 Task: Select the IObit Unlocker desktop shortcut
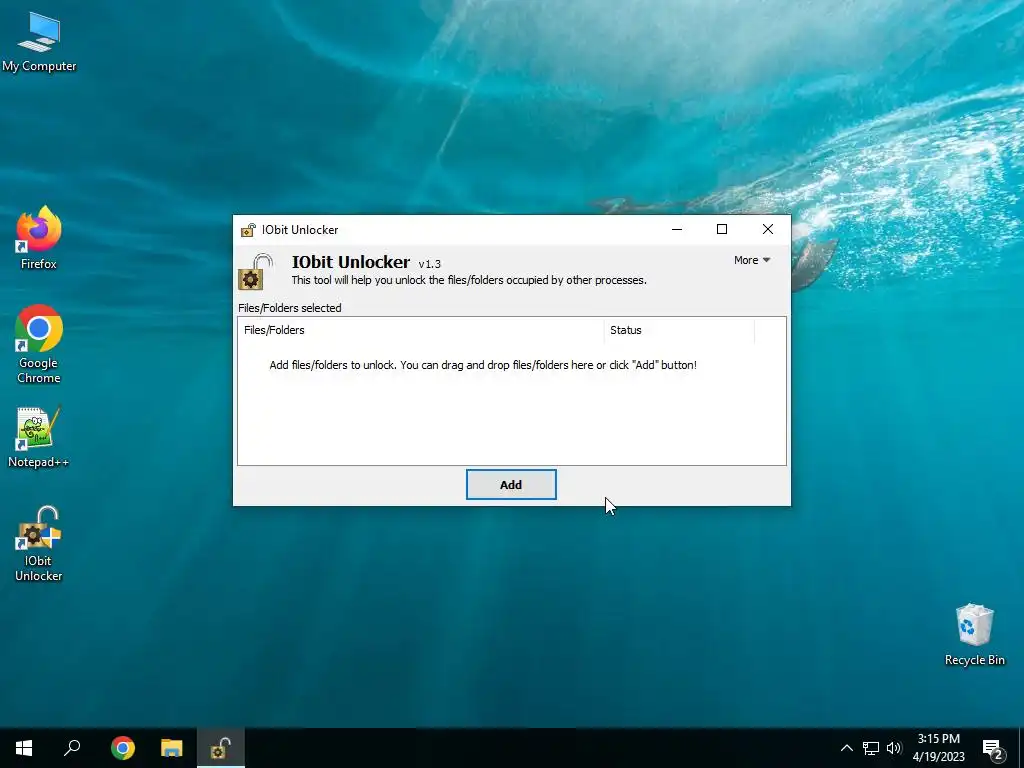point(39,543)
